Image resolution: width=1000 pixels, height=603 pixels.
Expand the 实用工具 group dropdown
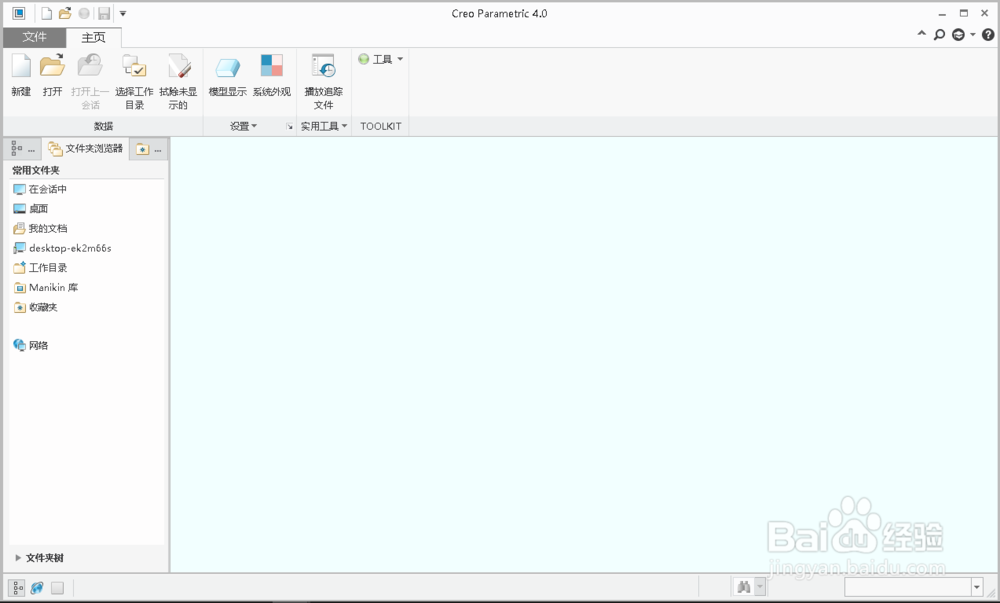[x=324, y=126]
